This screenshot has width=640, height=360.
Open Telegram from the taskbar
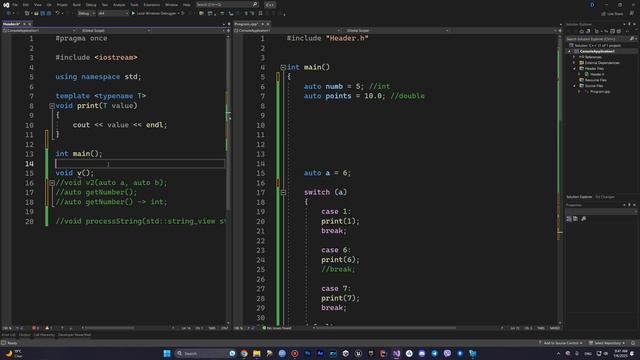(x=434, y=353)
